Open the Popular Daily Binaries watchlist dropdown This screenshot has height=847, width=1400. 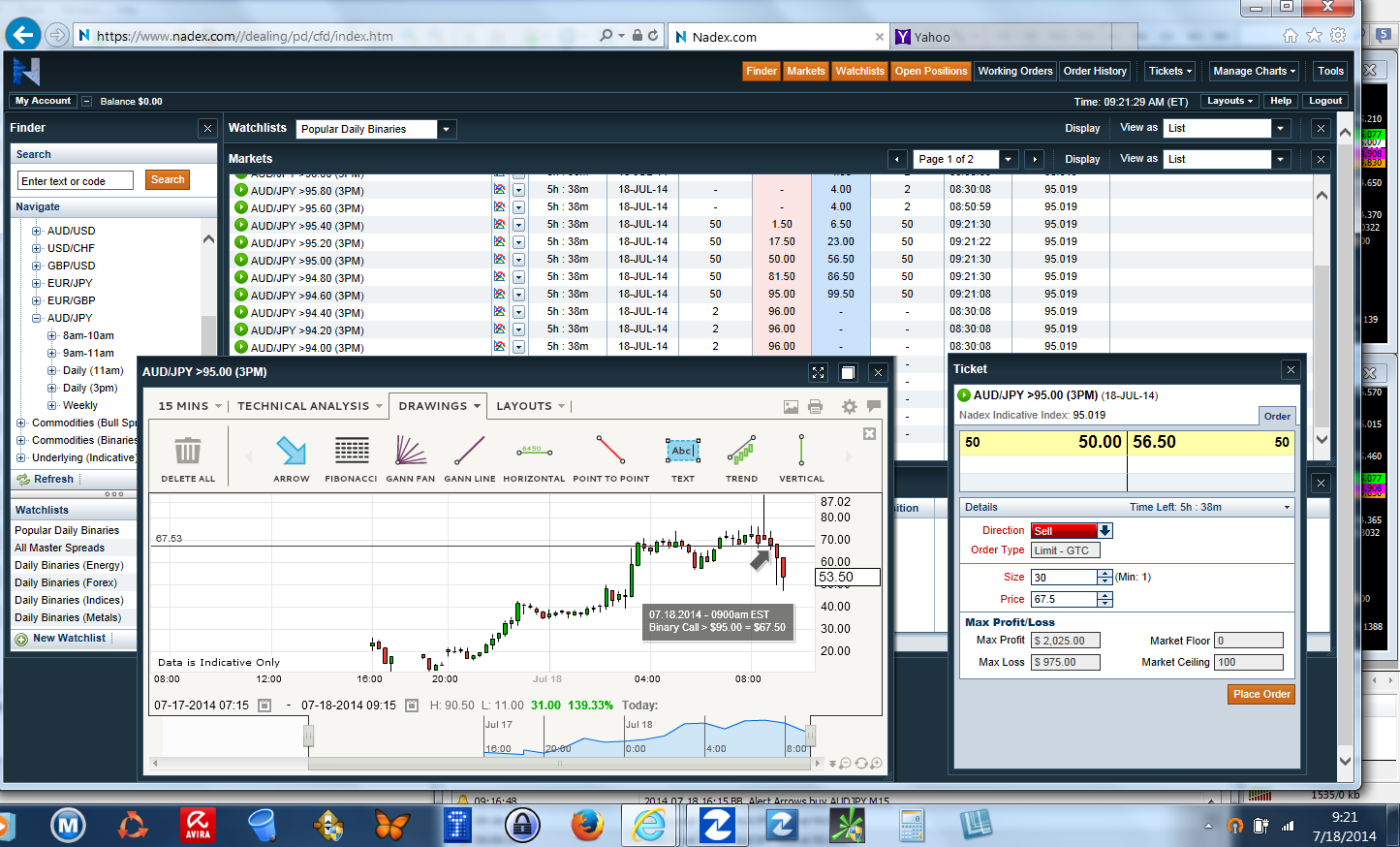pyautogui.click(x=446, y=129)
